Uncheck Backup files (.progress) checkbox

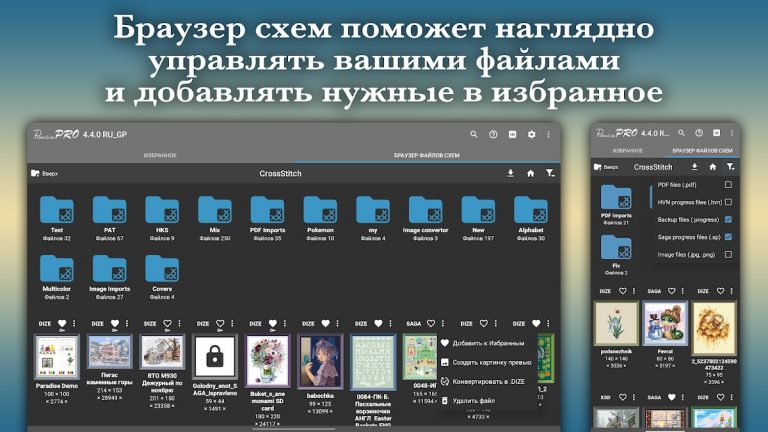pos(728,219)
